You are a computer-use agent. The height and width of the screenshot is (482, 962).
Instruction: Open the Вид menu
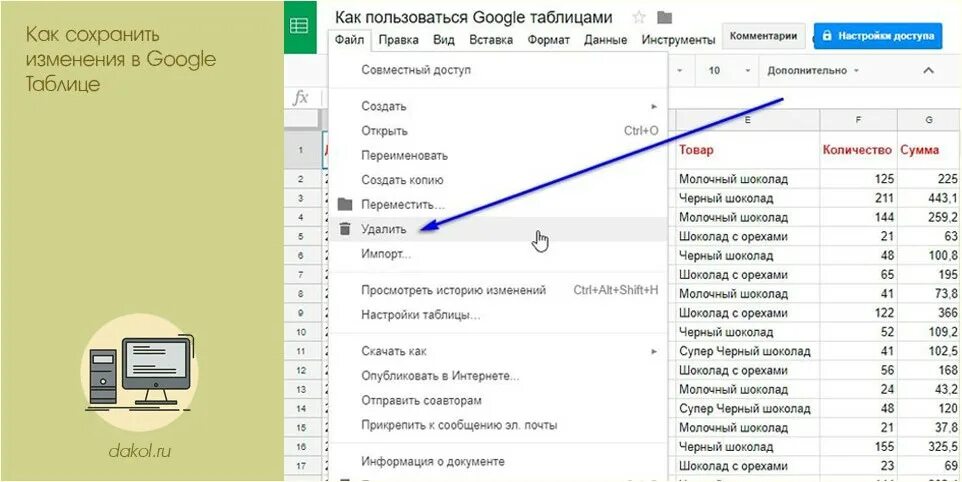[x=444, y=40]
